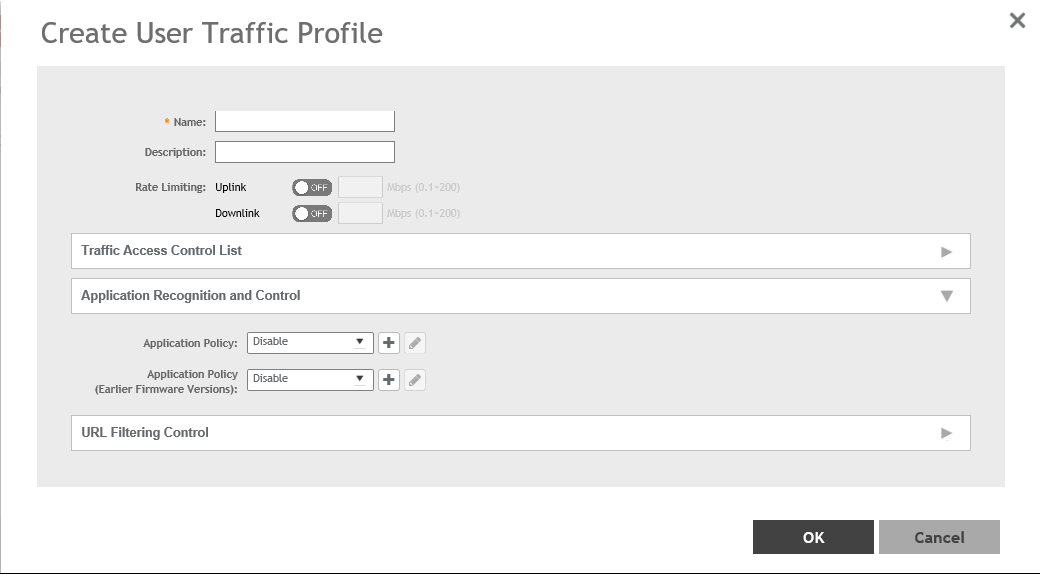The height and width of the screenshot is (574, 1040).
Task: Edit the selected Application Policy pencil icon
Action: point(415,343)
